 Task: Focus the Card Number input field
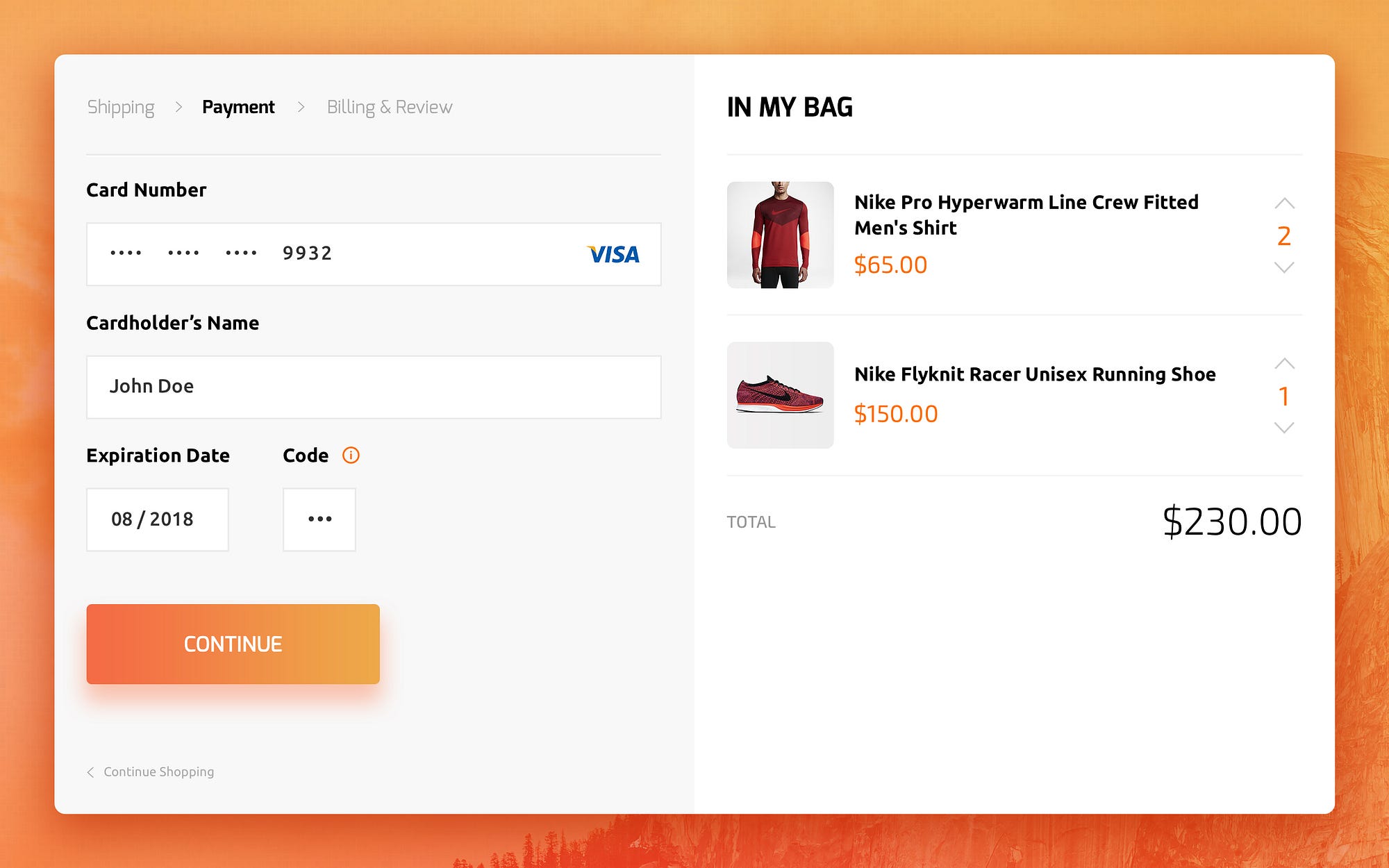(374, 254)
